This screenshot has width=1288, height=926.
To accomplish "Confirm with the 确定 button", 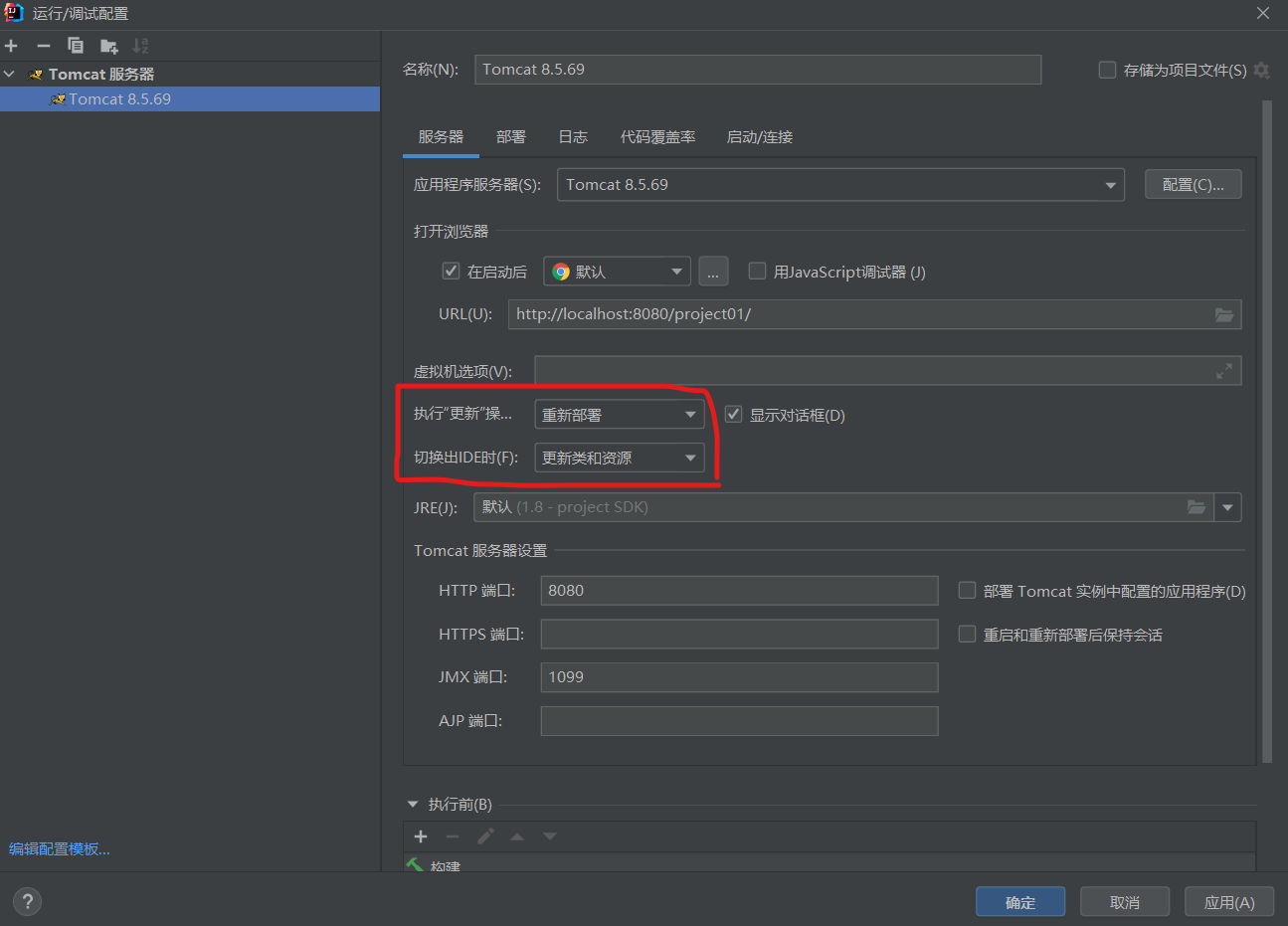I will [1020, 902].
